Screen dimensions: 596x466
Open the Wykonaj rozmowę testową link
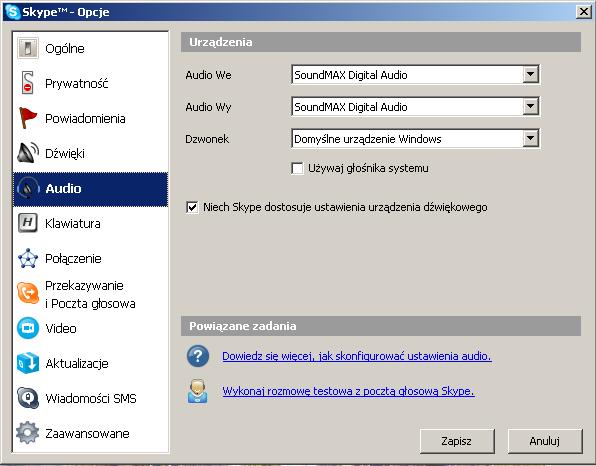[x=348, y=391]
